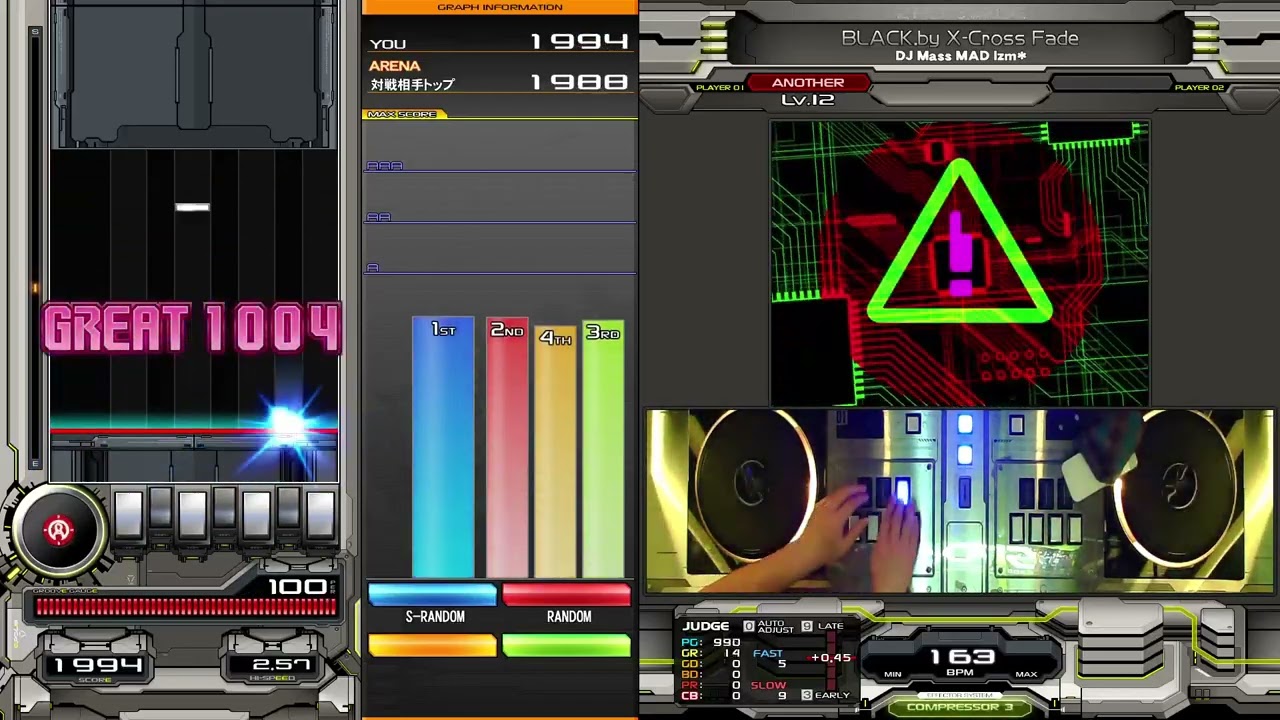Screen dimensions: 1280x720
Task: Click the 対戦相手トップ label
Action: point(412,85)
